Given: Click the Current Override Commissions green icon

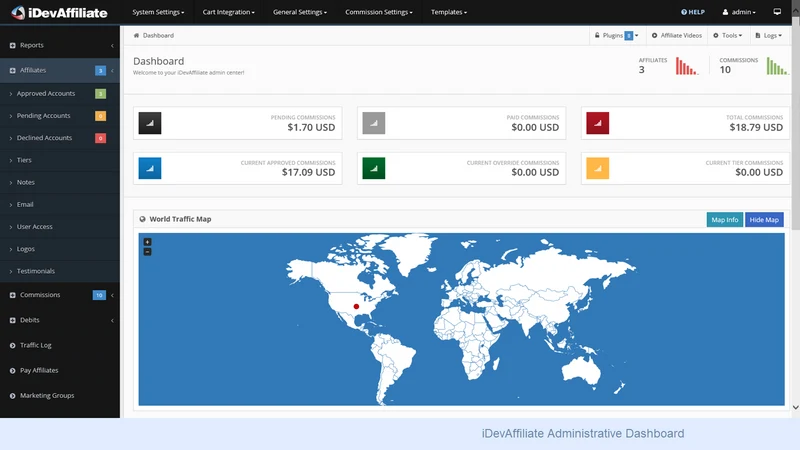Looking at the screenshot, I should point(374,168).
